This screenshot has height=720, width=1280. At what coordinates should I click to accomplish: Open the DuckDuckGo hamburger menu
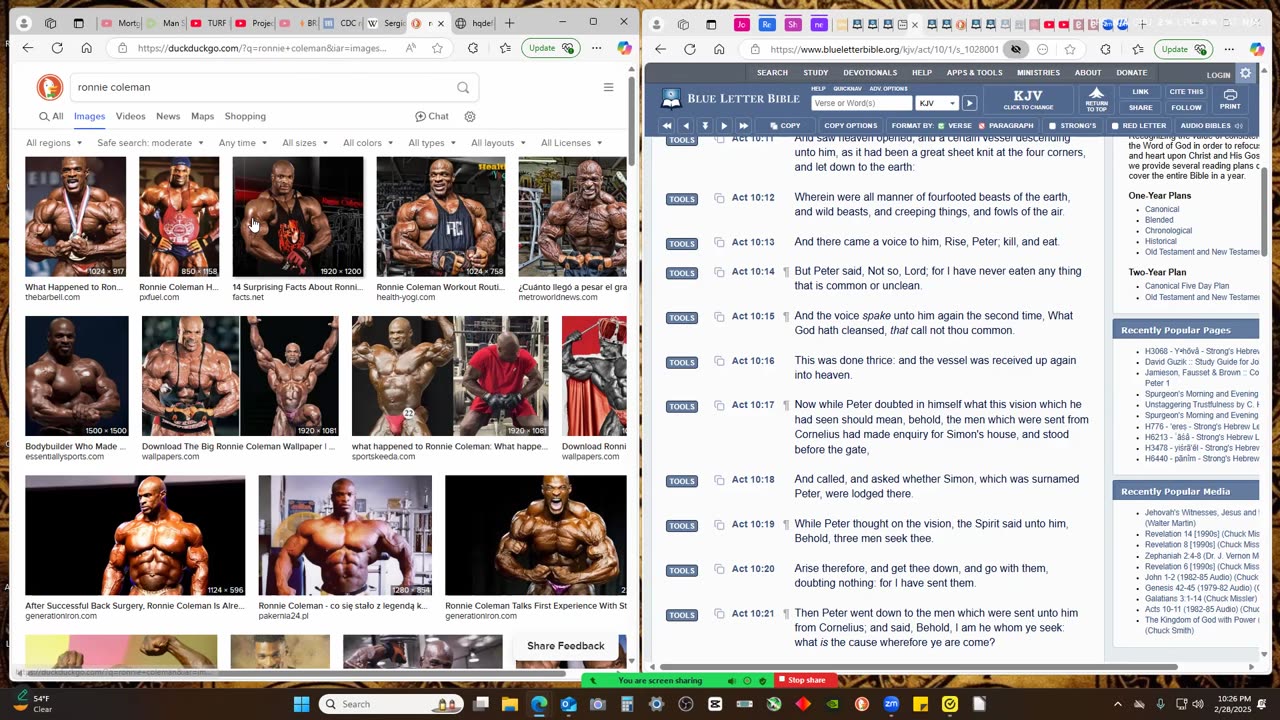[x=608, y=87]
